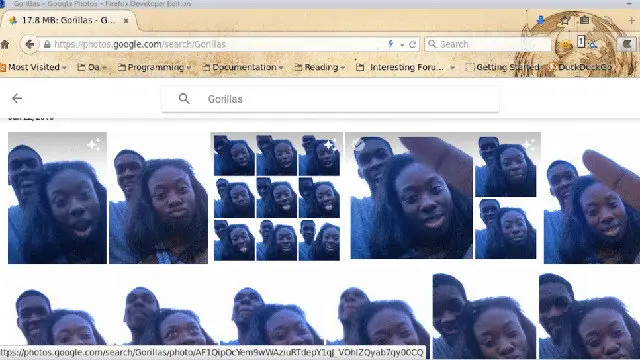
Task: Click the Google Photos search text field
Action: pos(330,99)
